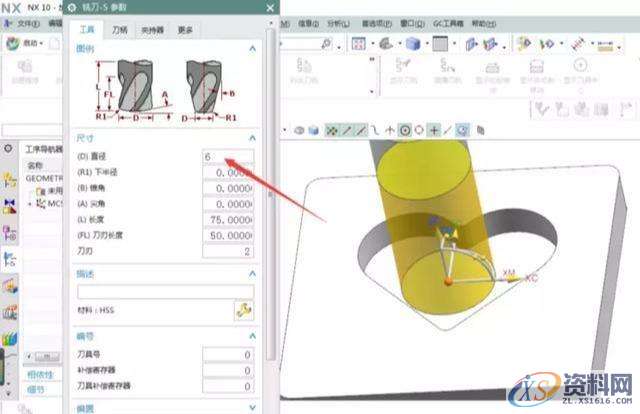Click the blue shaded cube icon in the toolbar

pyautogui.click(x=313, y=130)
